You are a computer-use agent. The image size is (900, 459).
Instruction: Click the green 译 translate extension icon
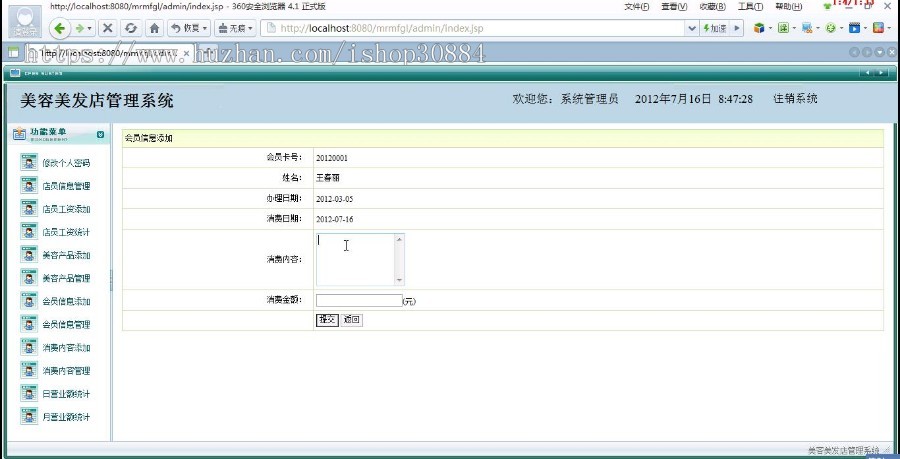click(783, 28)
